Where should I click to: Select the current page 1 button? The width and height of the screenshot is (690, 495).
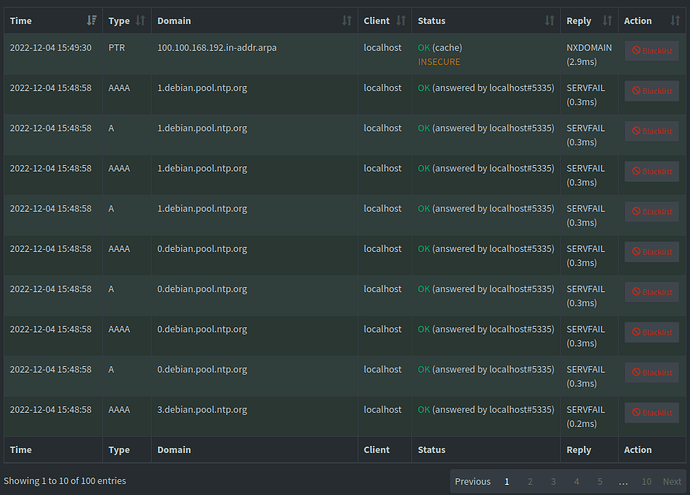coord(507,482)
